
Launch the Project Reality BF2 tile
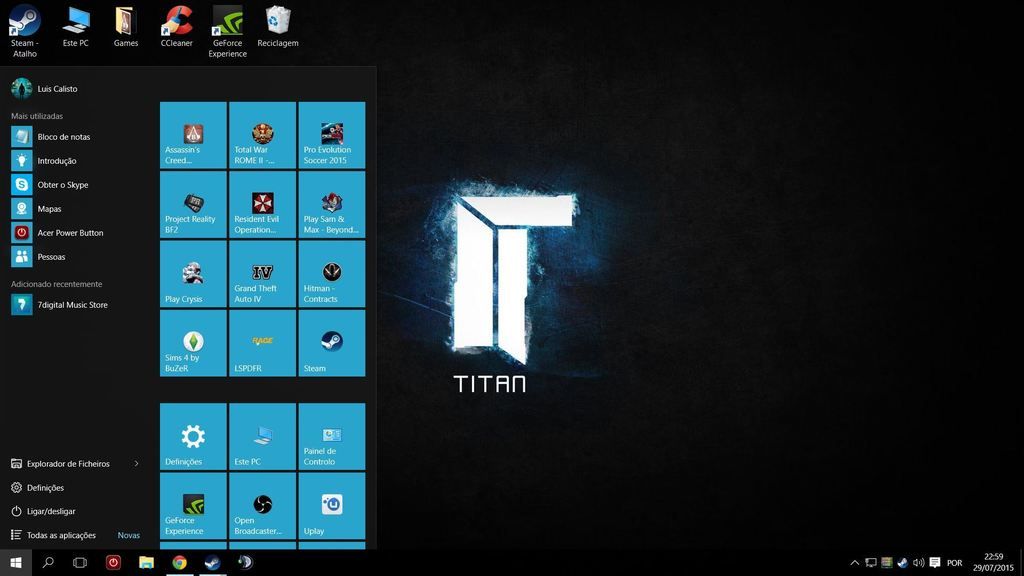tap(193, 204)
